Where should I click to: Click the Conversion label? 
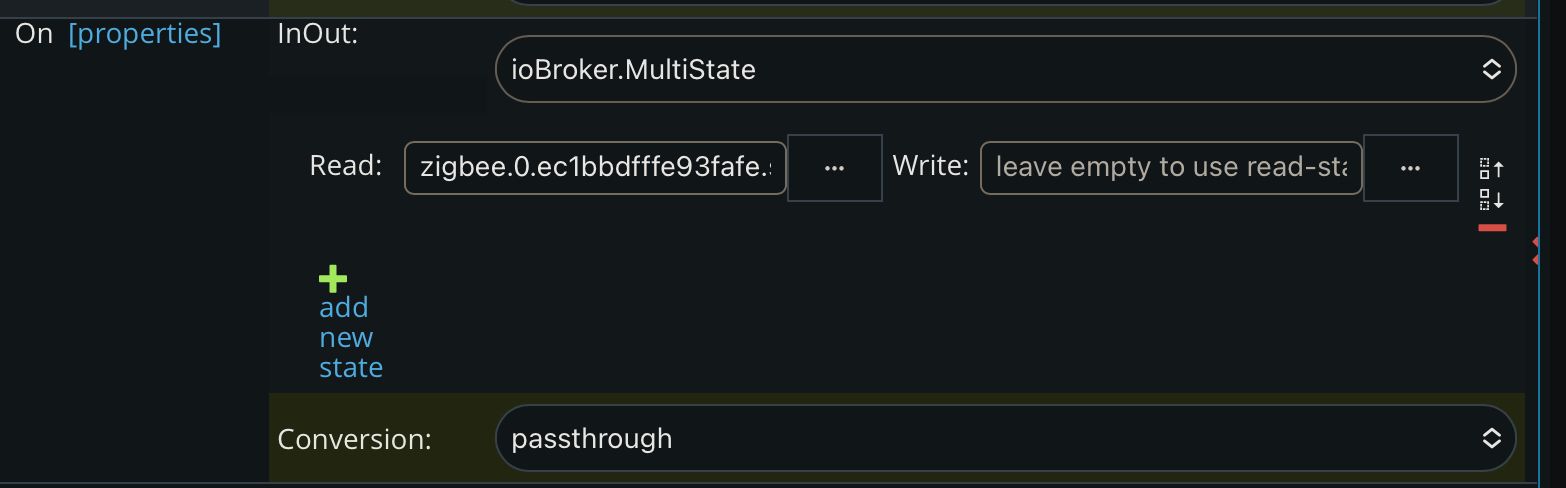tap(355, 440)
